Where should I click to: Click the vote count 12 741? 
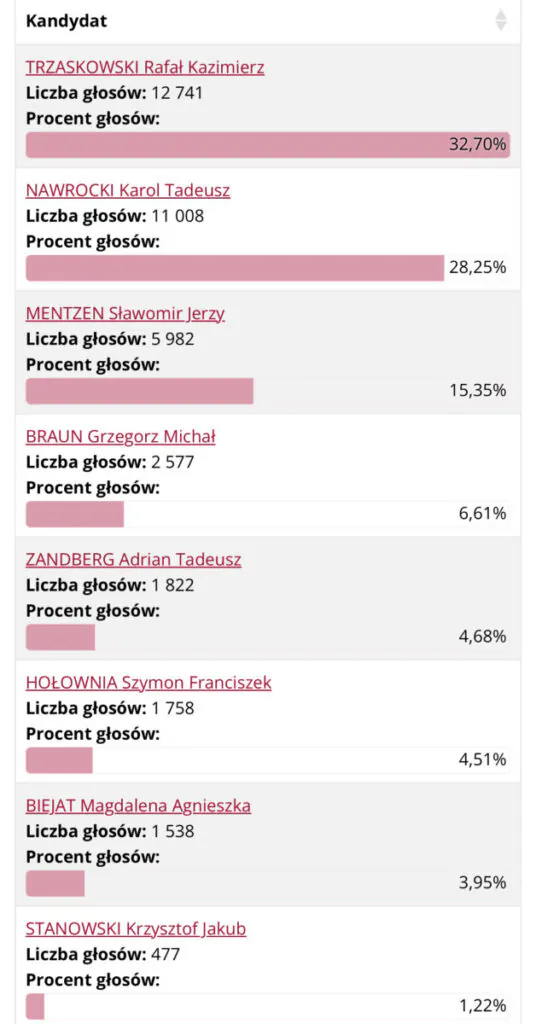176,93
